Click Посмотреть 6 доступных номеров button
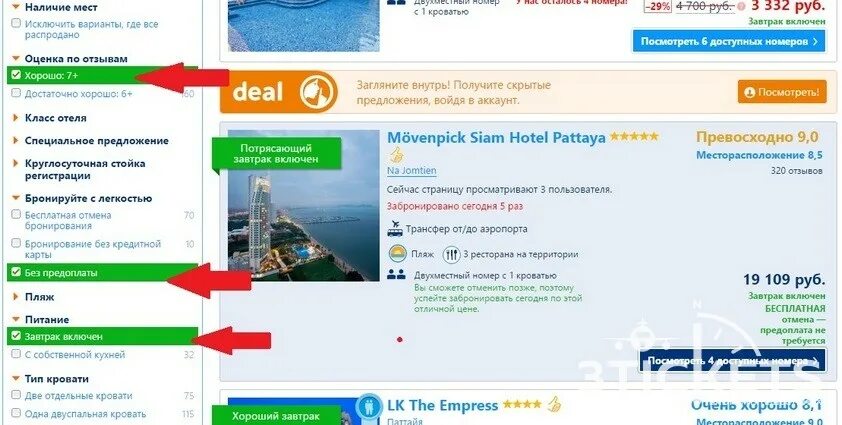Image resolution: width=842 pixels, height=425 pixels. (729, 41)
